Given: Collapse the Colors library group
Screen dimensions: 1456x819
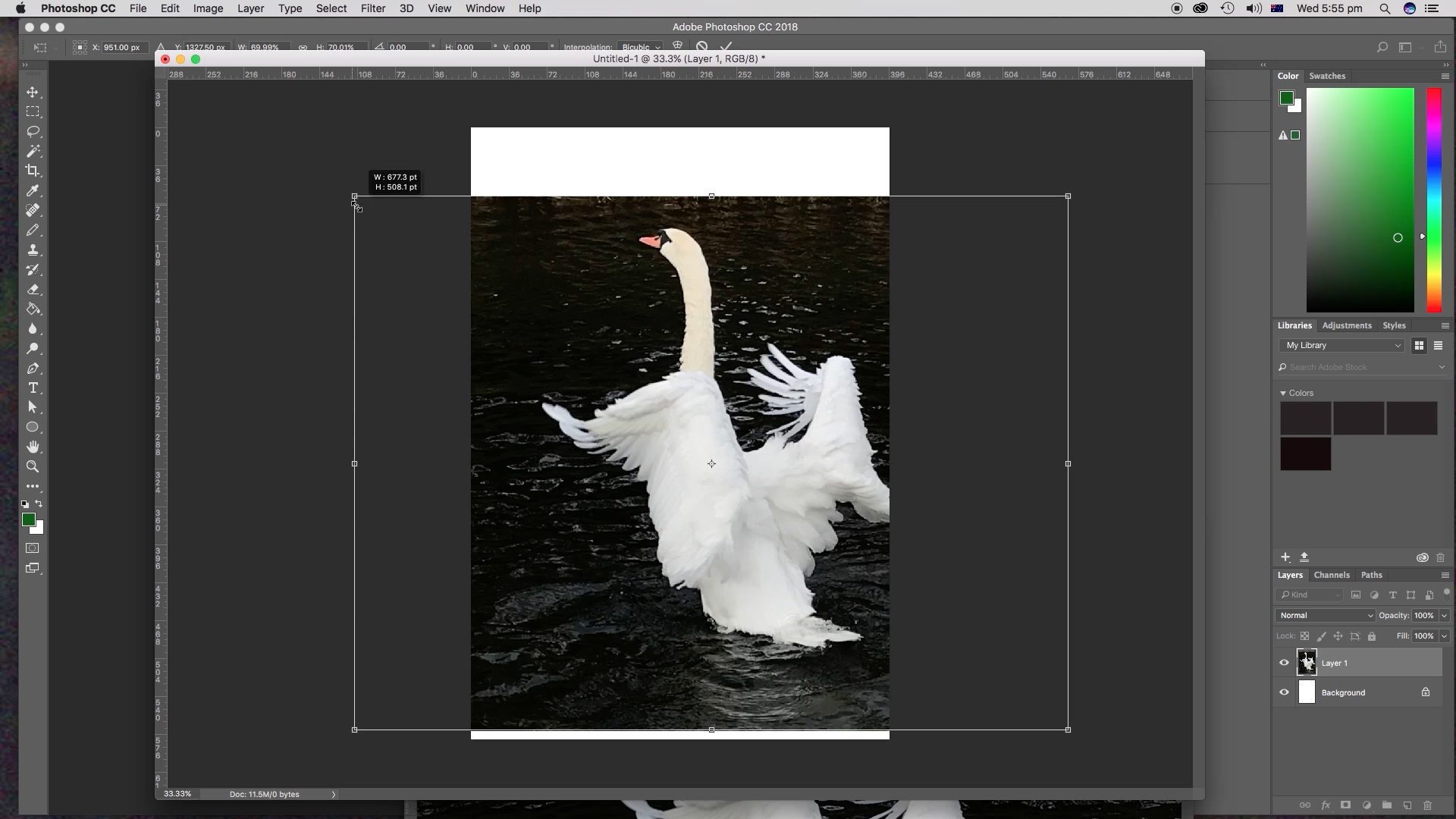Looking at the screenshot, I should [1283, 393].
